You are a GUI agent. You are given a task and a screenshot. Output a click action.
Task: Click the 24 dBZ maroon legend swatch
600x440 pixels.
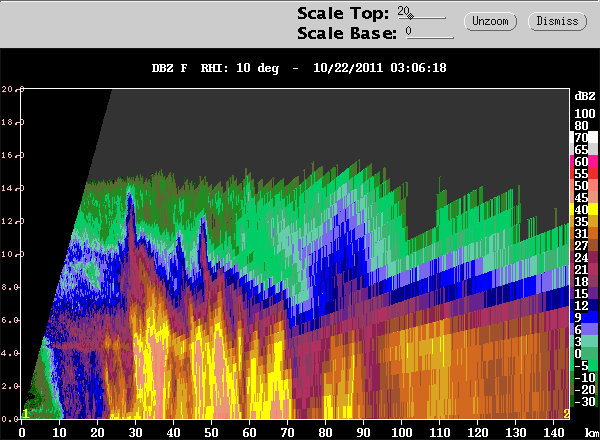point(584,257)
